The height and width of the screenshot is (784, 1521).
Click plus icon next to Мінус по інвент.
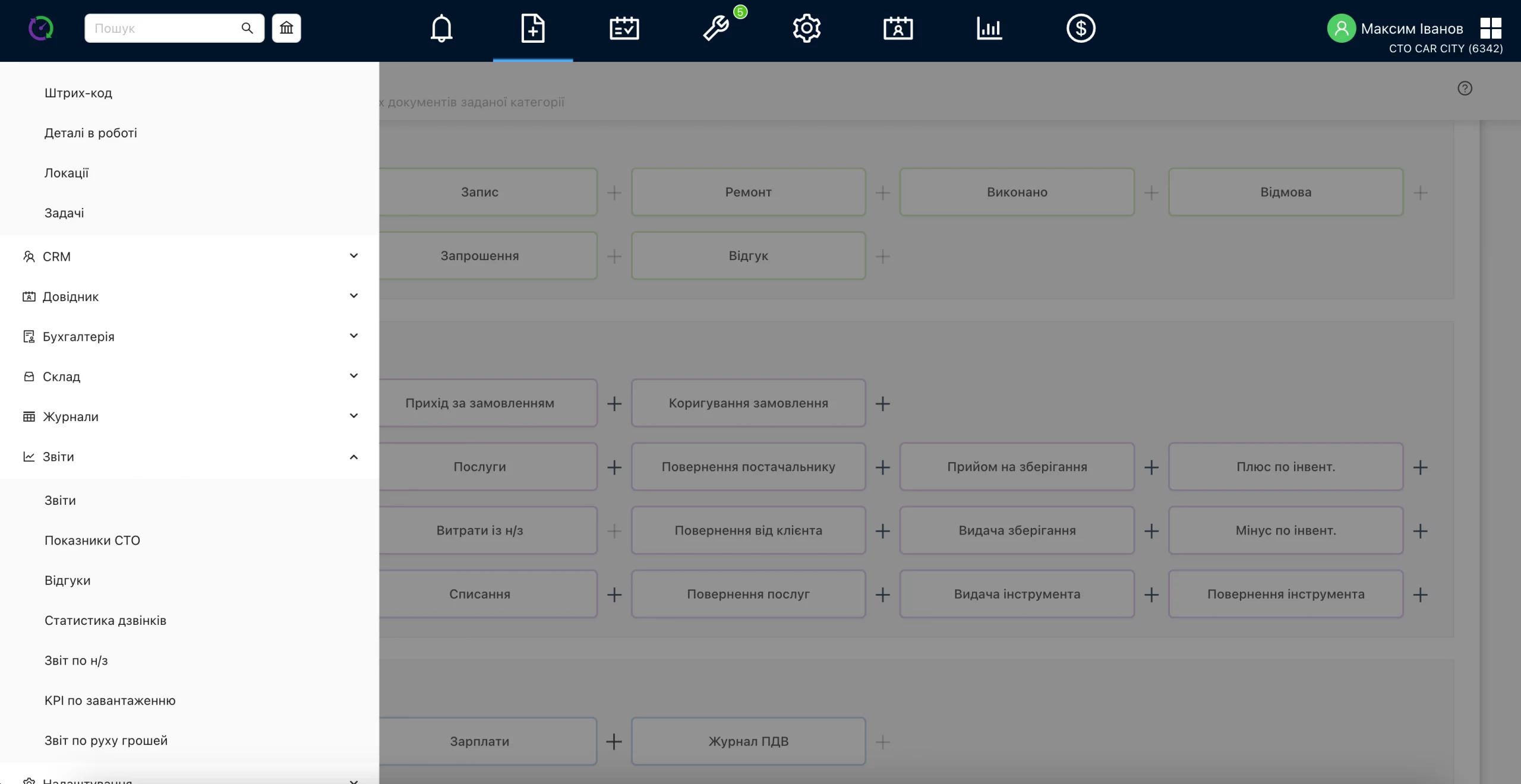pyautogui.click(x=1421, y=531)
